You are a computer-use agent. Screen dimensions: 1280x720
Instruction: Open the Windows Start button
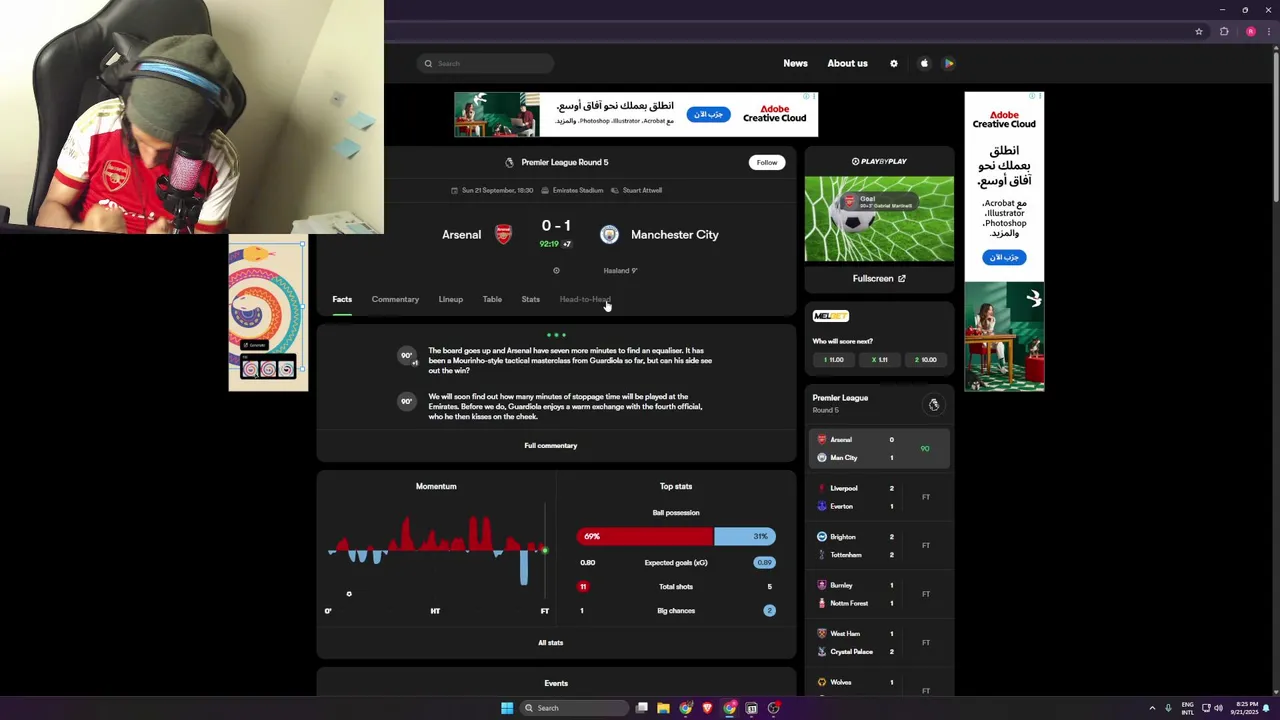pos(507,708)
